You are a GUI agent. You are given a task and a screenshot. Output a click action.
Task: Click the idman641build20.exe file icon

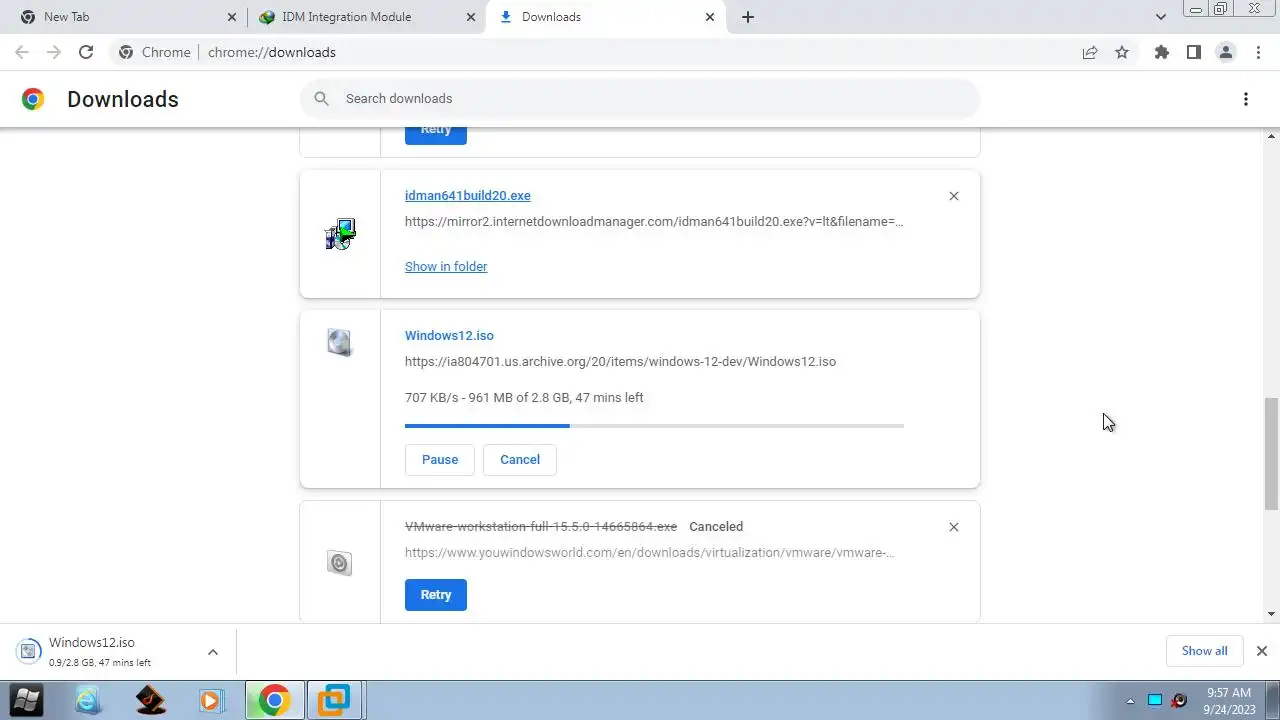pos(340,234)
